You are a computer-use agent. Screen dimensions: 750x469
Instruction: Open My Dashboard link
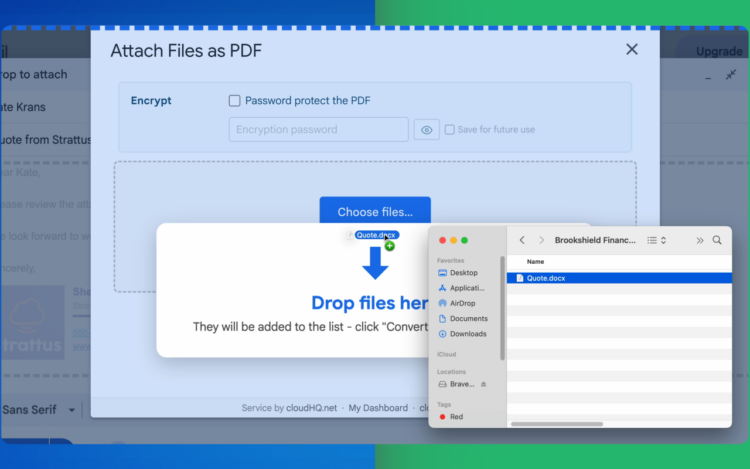click(378, 408)
